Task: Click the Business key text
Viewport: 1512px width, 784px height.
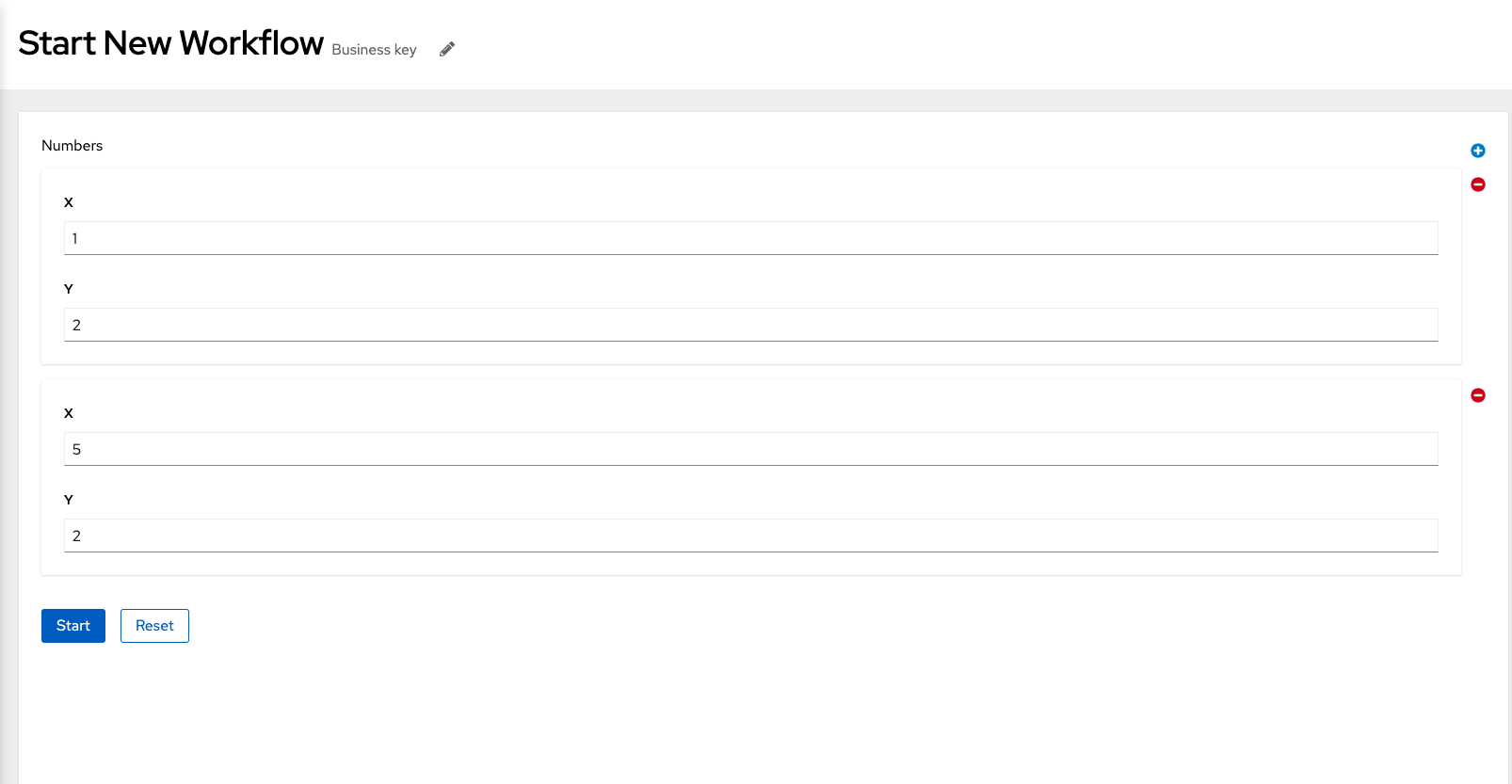Action: 374,50
